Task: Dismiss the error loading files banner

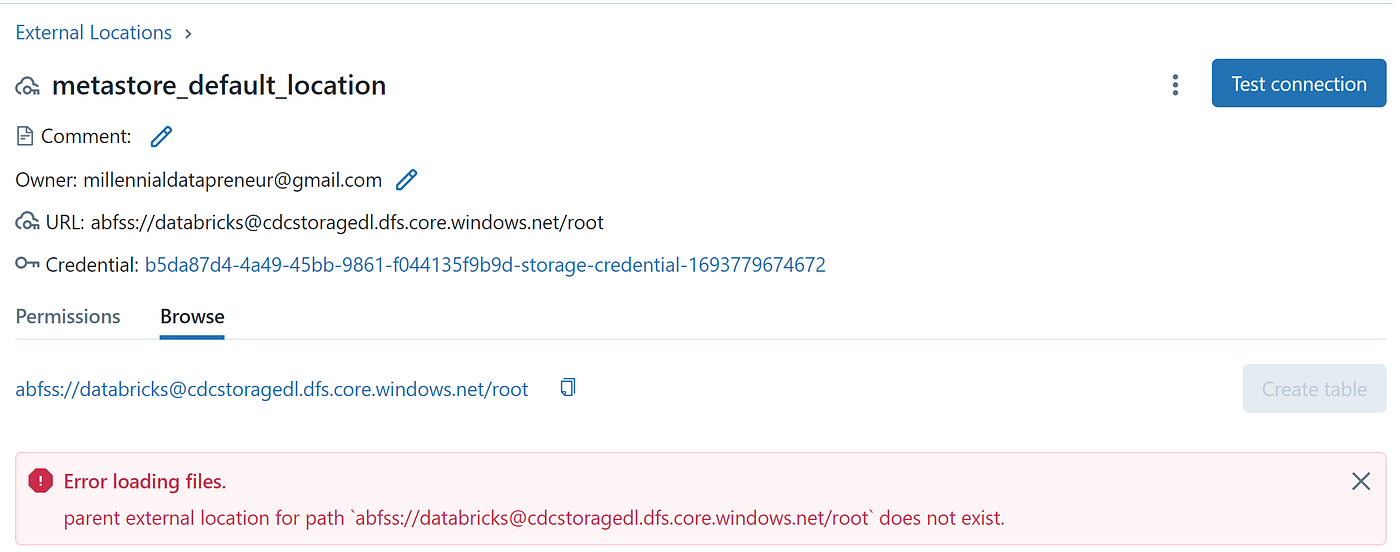Action: 1360,482
